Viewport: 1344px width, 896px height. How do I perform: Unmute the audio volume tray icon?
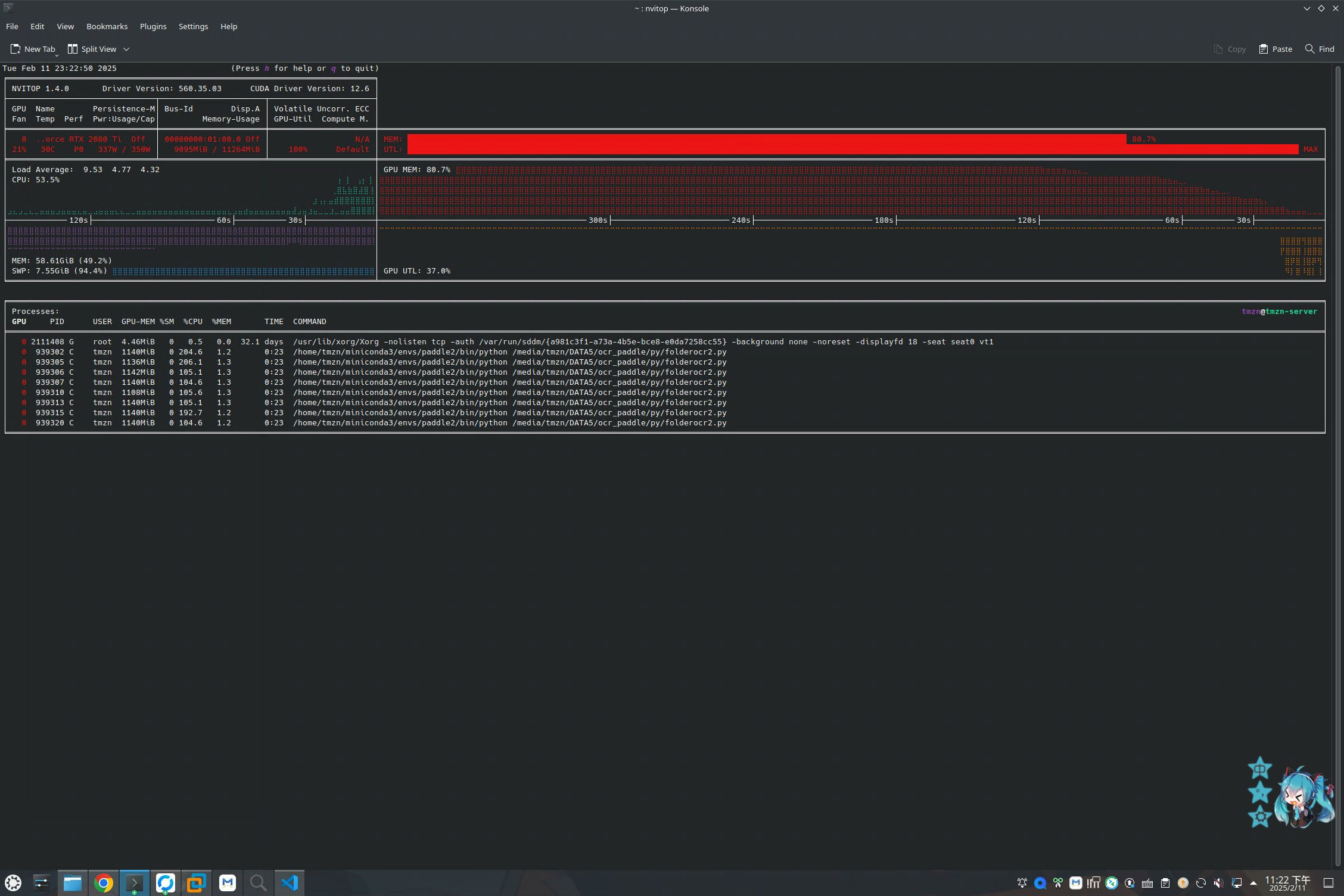[x=1218, y=883]
